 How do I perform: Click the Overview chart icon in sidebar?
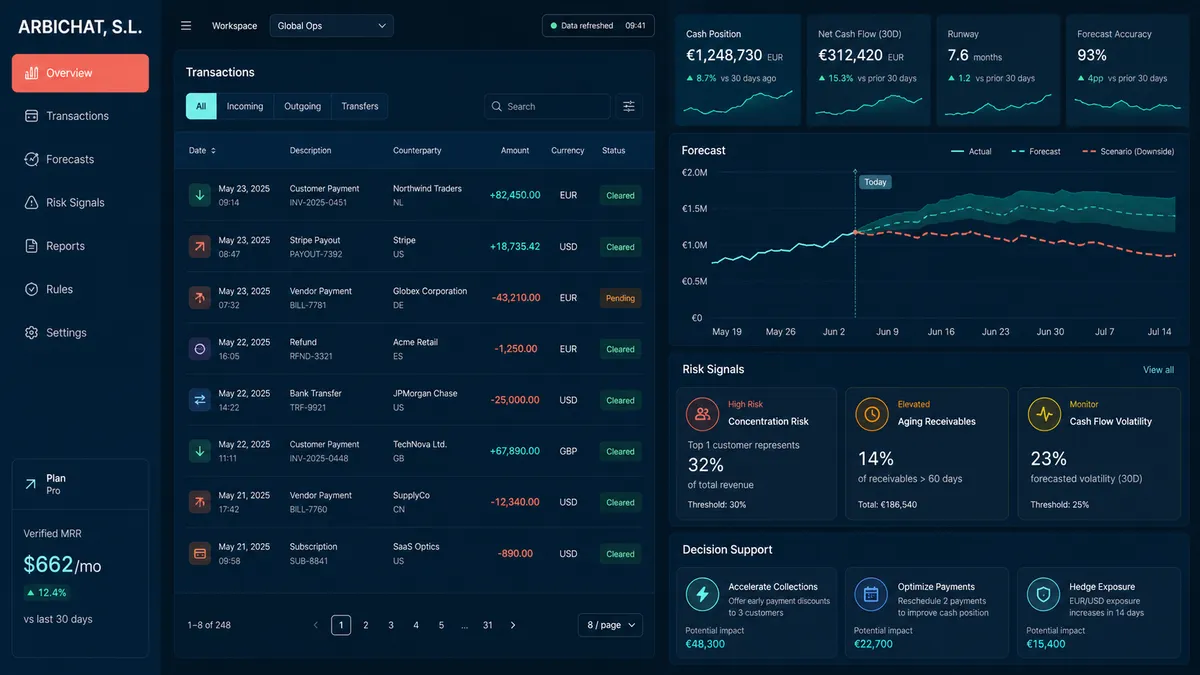[x=31, y=73]
